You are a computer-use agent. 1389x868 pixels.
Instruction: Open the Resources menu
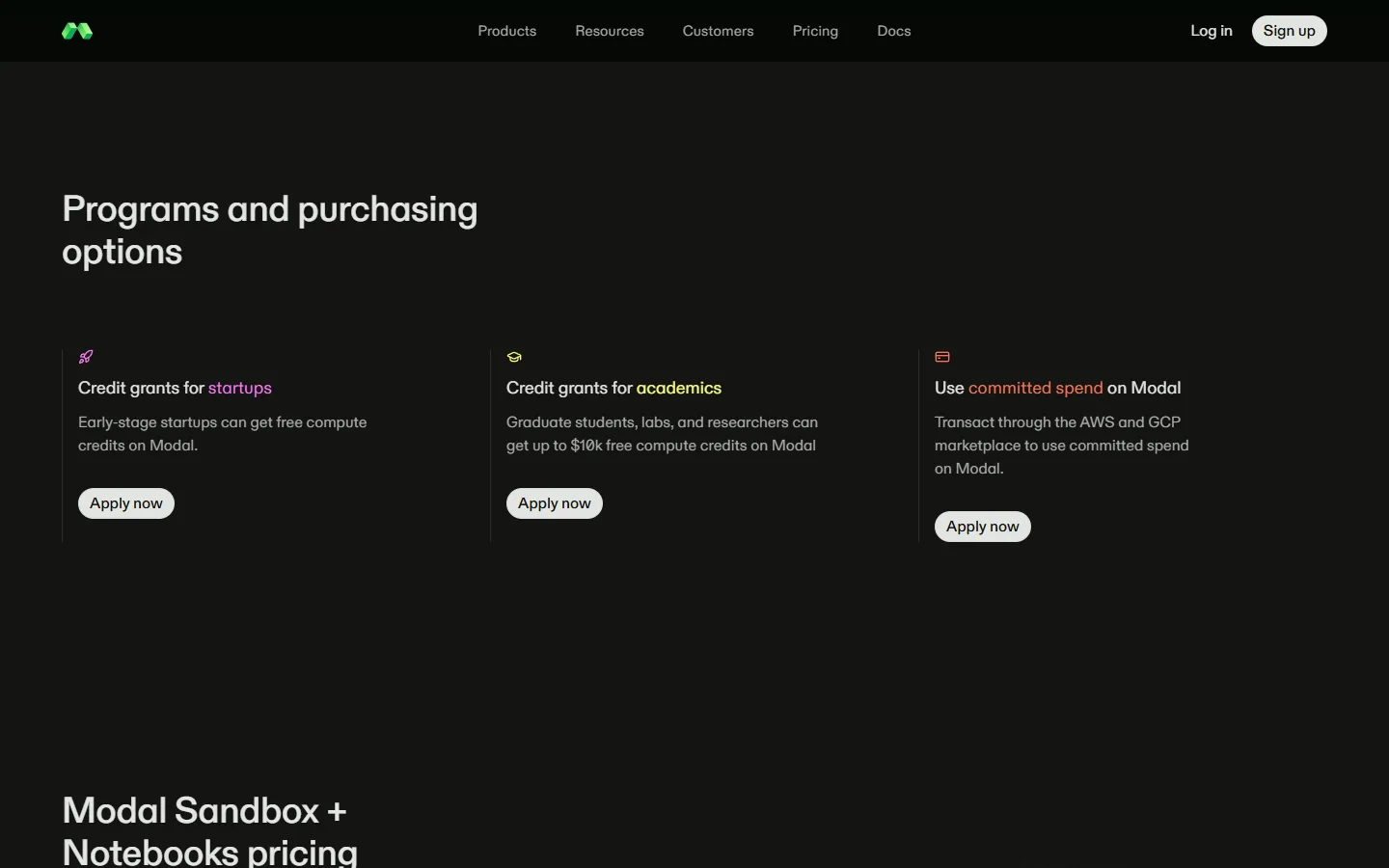(x=610, y=31)
